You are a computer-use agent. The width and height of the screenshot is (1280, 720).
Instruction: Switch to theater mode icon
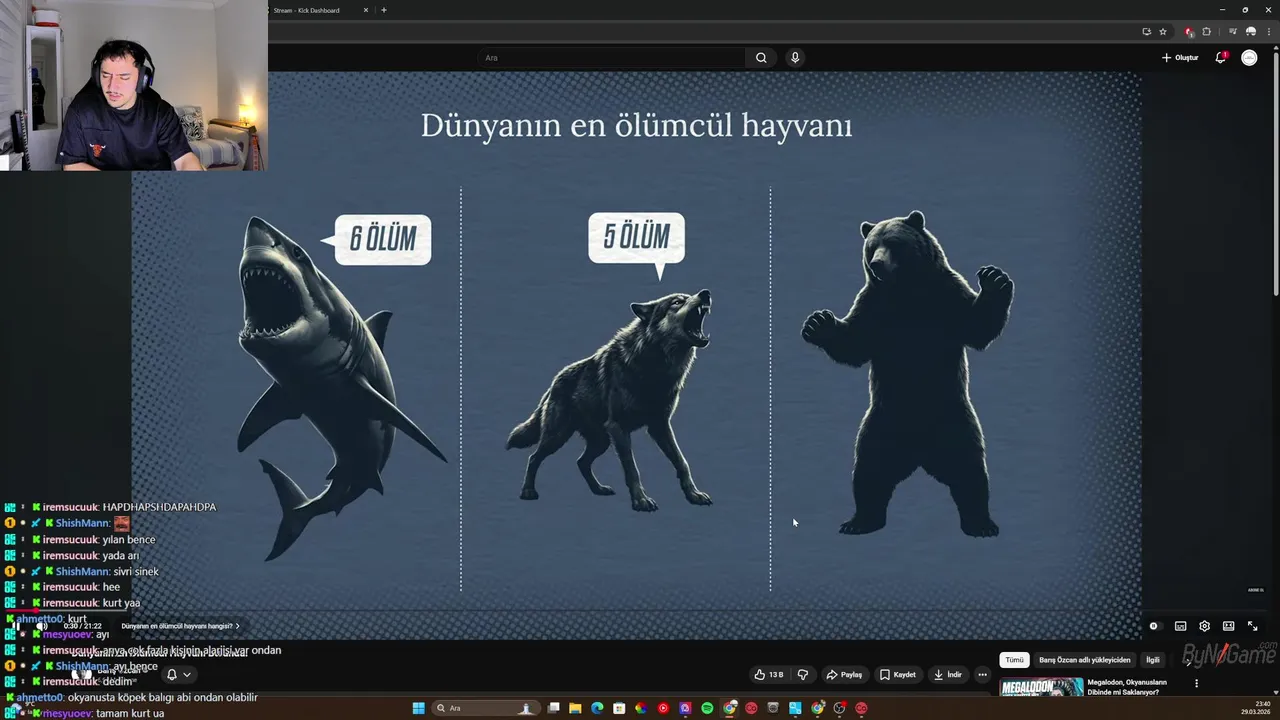coord(1228,626)
